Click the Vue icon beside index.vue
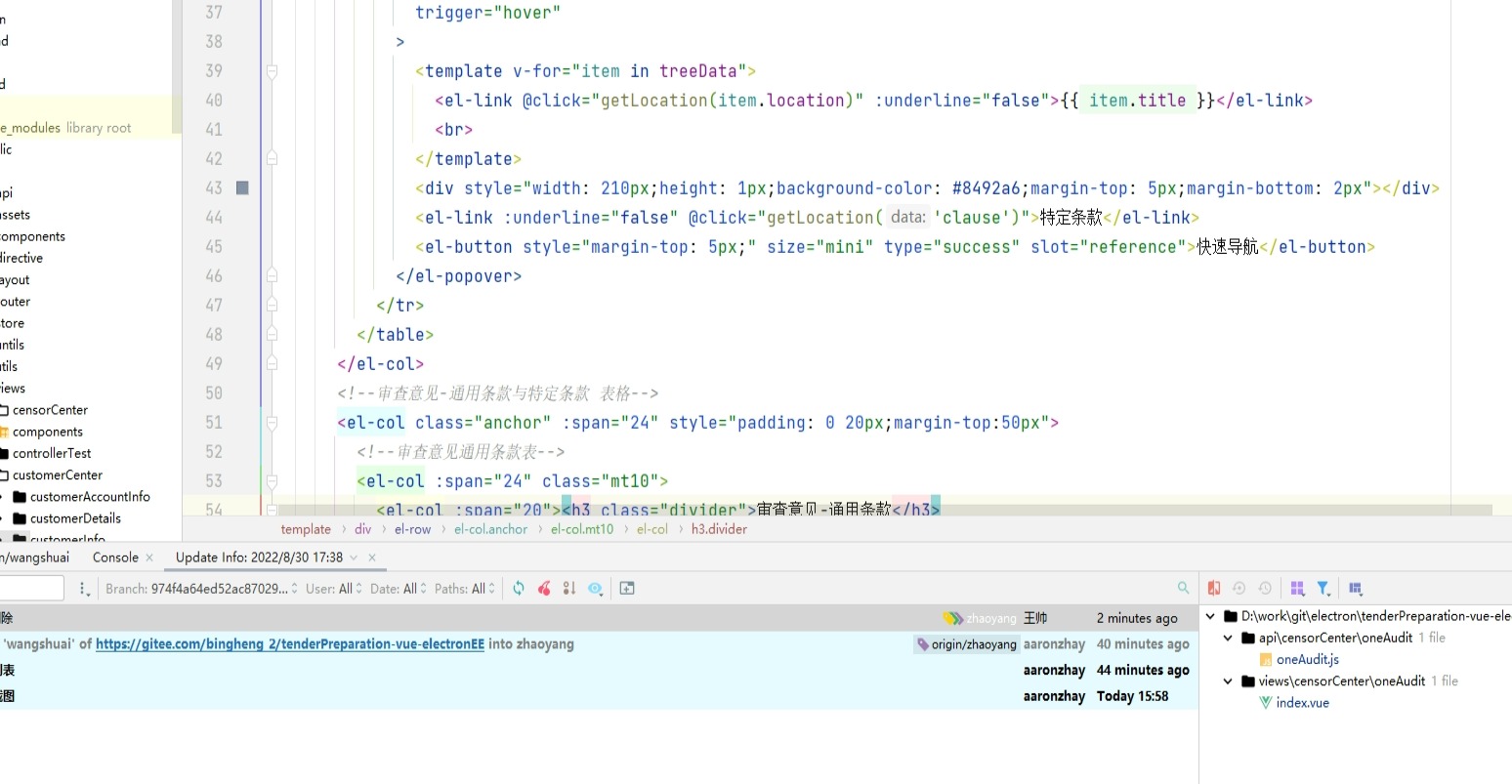The height and width of the screenshot is (784, 1512). [1266, 703]
